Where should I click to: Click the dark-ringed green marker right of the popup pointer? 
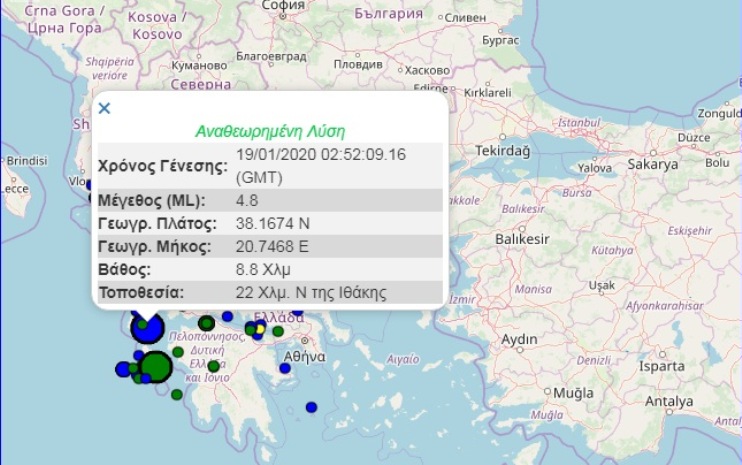[x=206, y=323]
